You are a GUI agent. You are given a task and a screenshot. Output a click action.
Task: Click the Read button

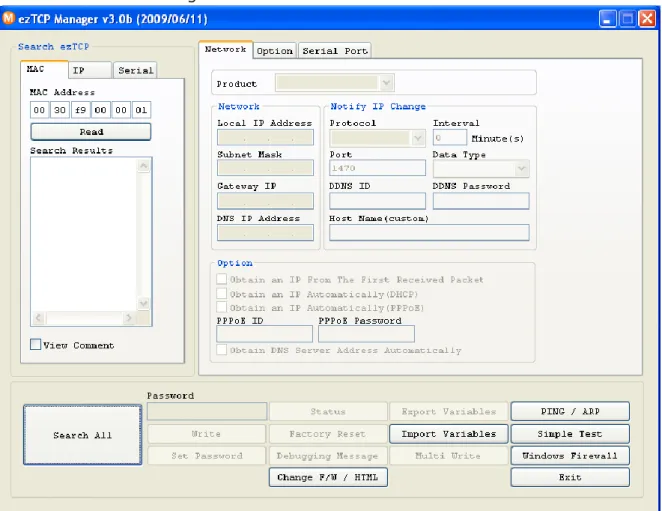(x=91, y=132)
